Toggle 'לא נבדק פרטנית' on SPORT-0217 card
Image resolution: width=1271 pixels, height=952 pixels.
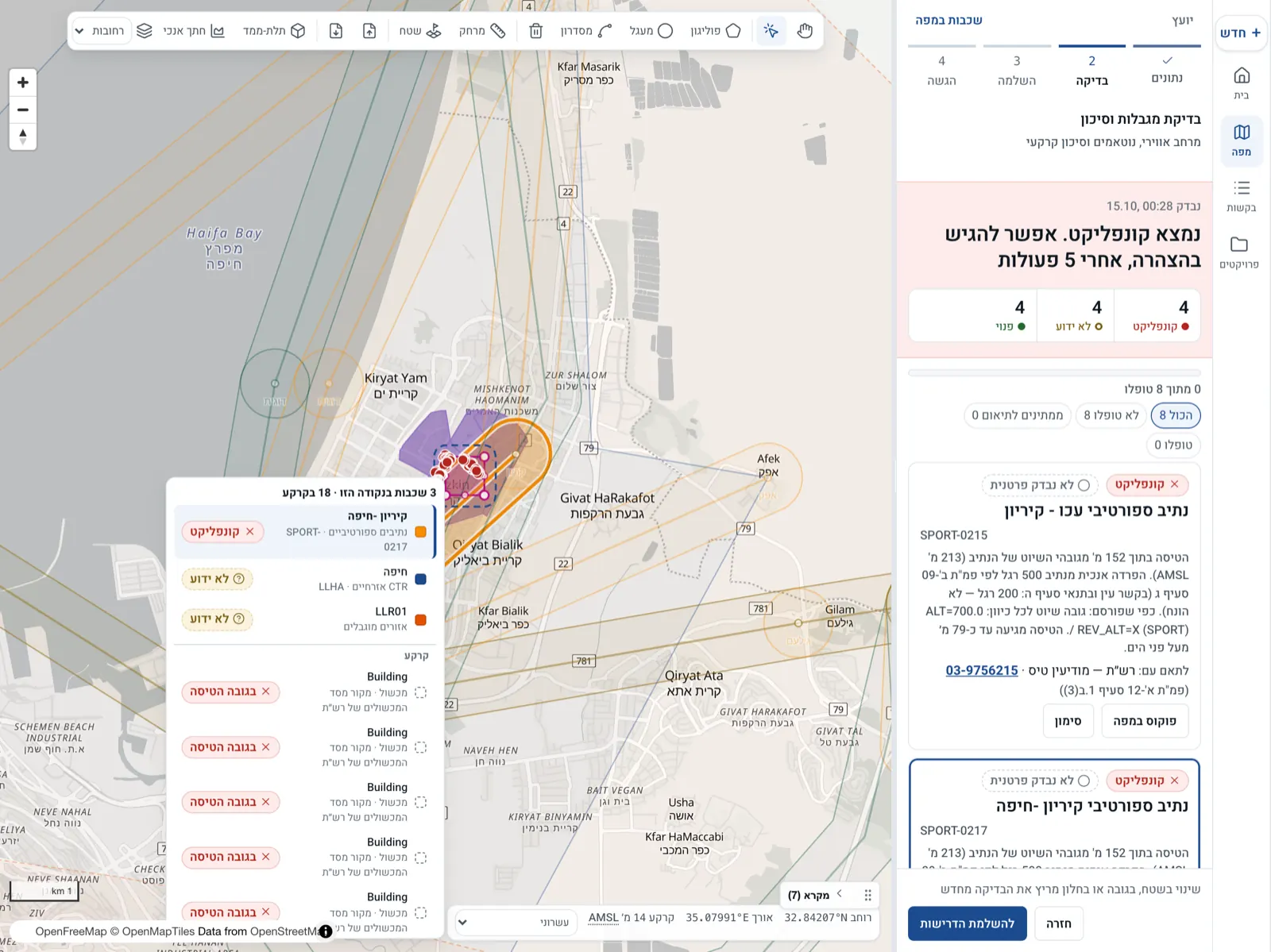[1040, 780]
